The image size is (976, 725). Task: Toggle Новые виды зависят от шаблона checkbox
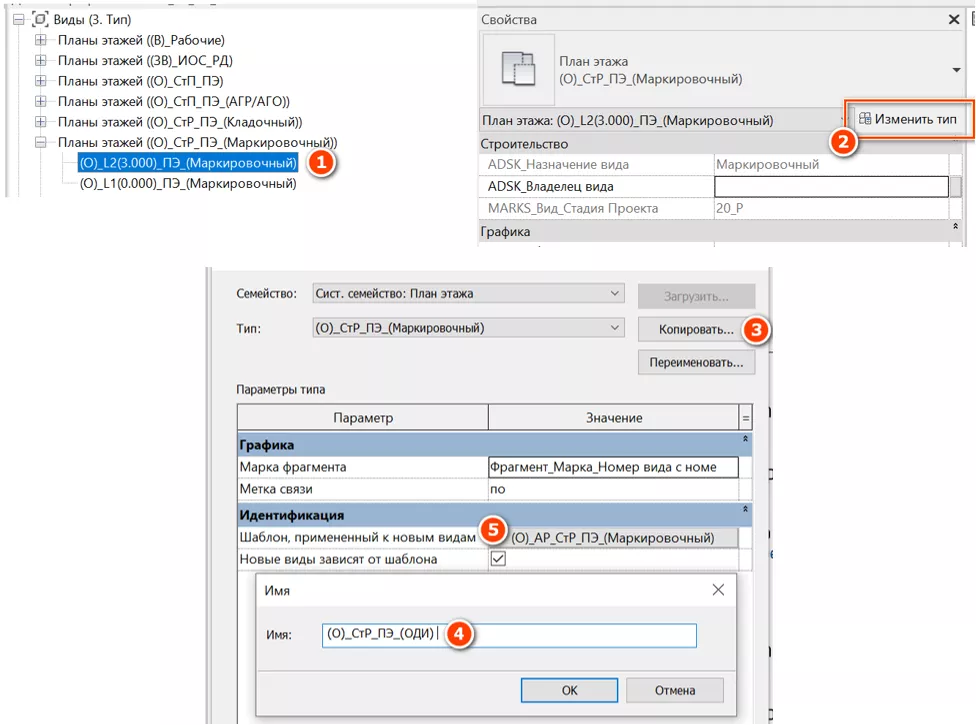498,559
